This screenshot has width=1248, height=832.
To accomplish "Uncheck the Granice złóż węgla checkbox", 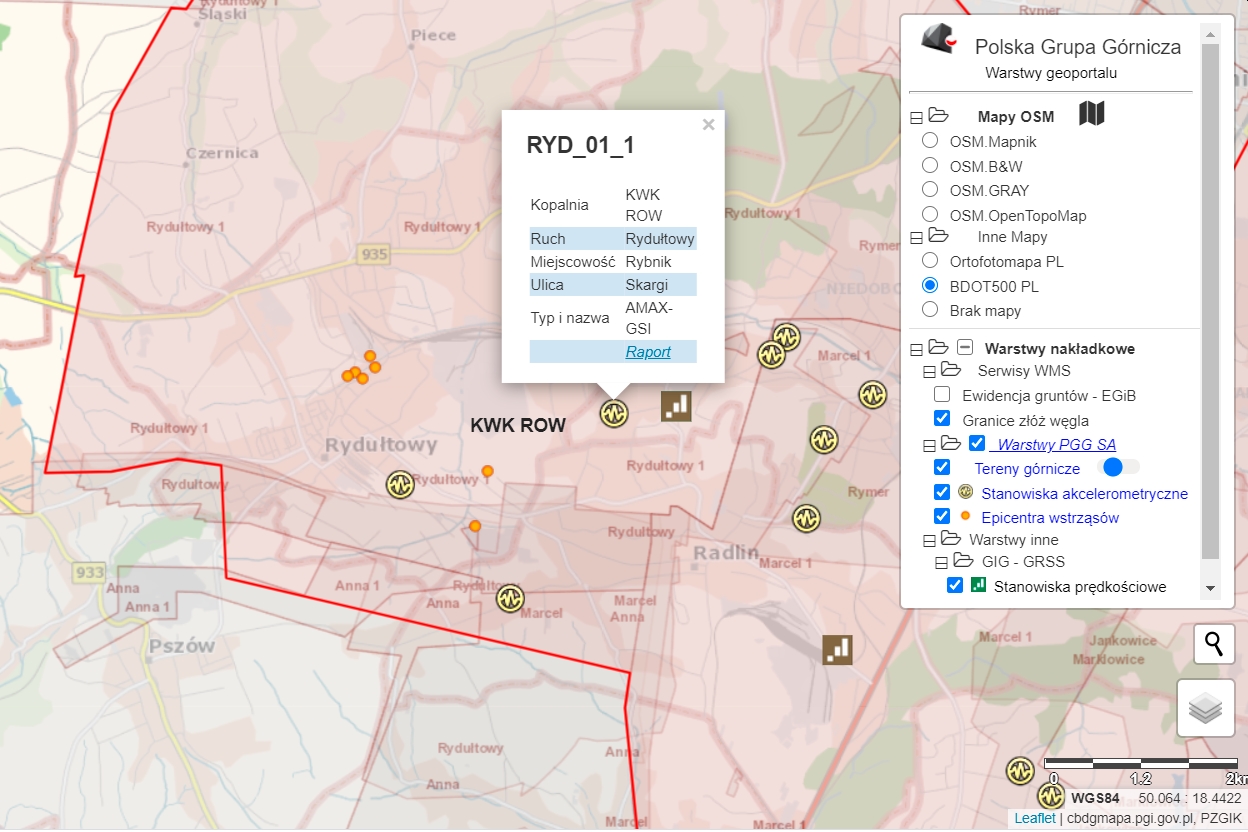I will 942,419.
